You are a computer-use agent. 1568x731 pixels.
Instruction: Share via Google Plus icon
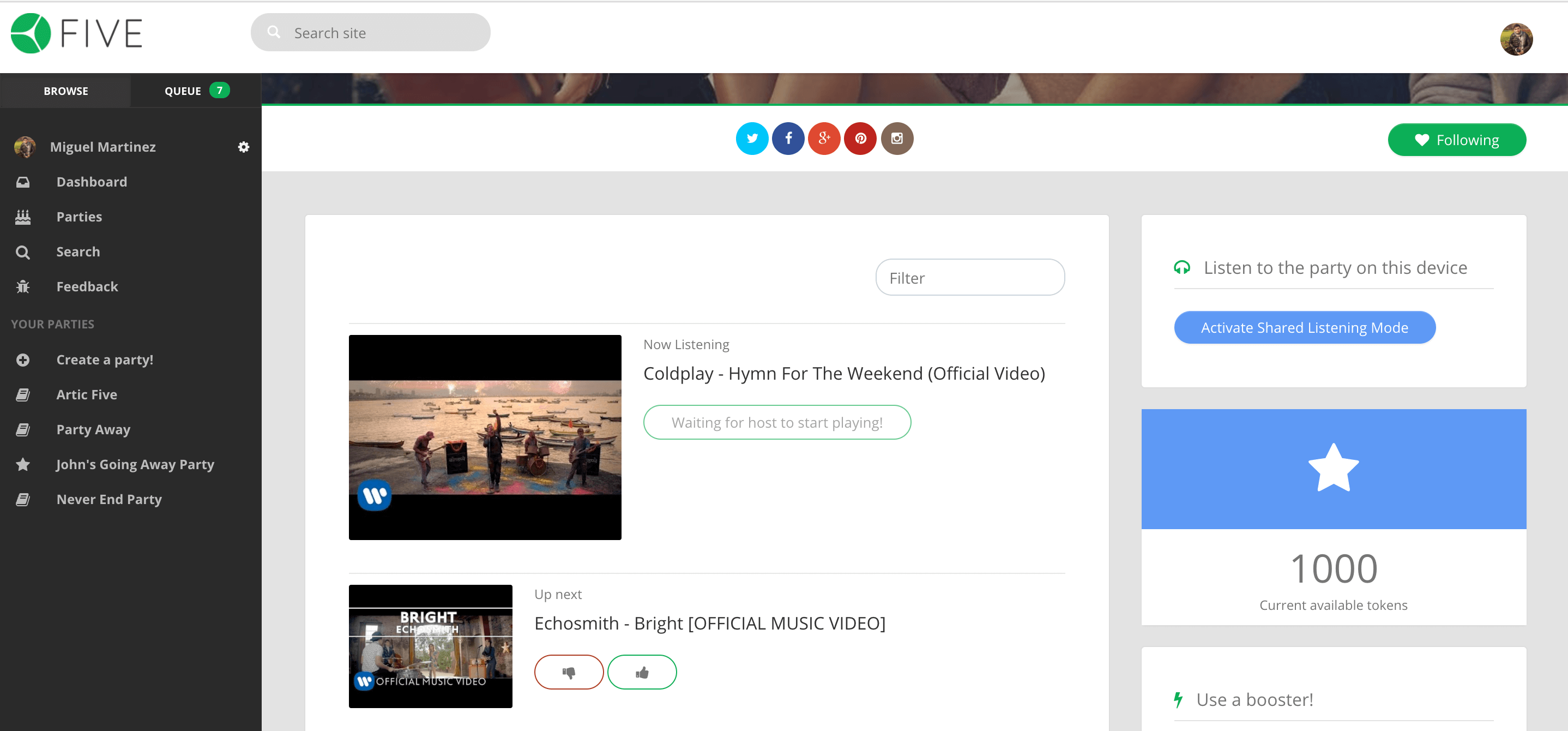pos(824,138)
